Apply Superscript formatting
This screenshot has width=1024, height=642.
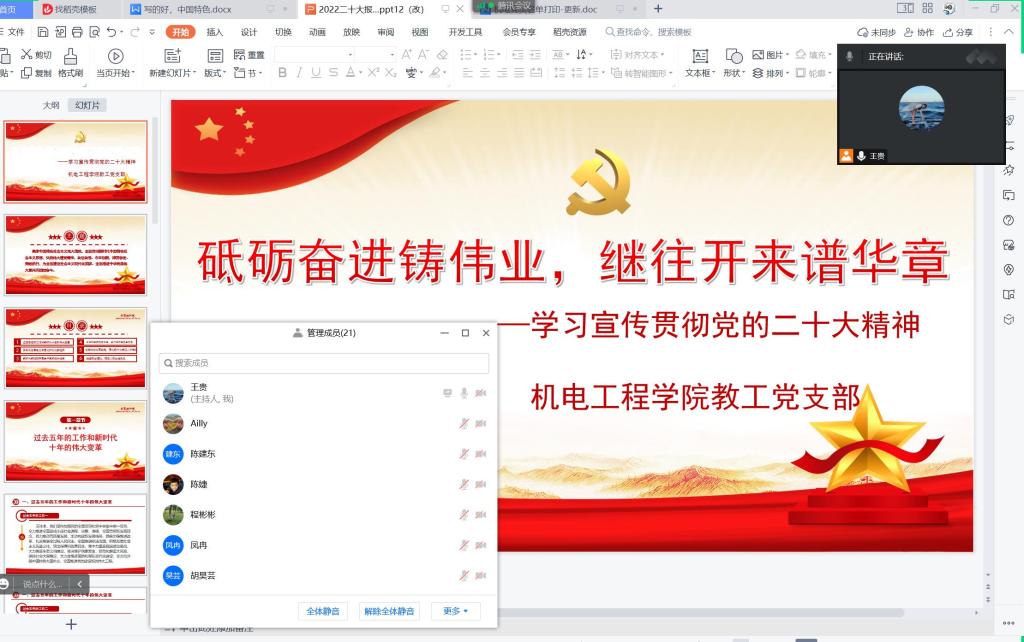point(374,72)
